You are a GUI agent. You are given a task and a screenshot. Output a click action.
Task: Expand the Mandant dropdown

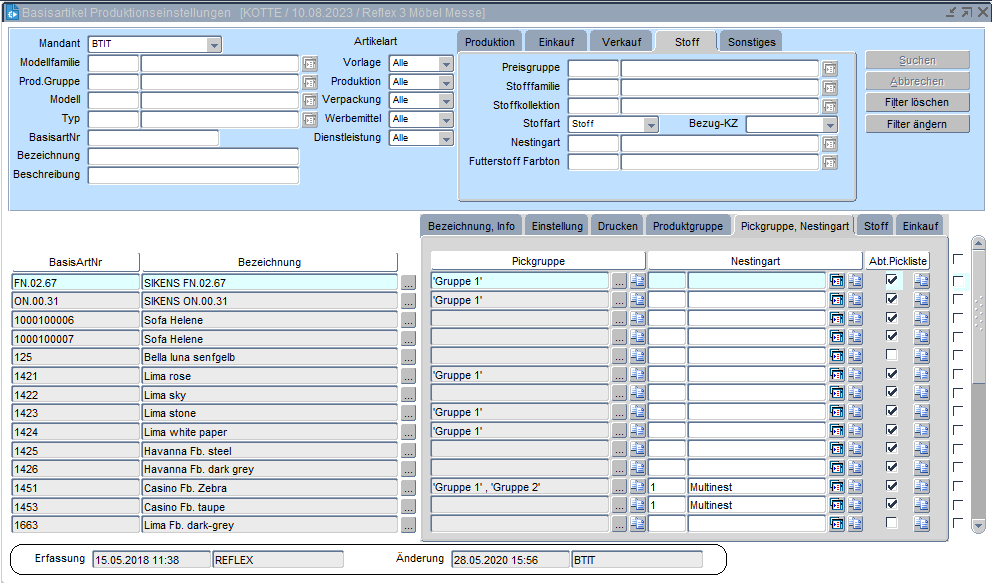(214, 45)
